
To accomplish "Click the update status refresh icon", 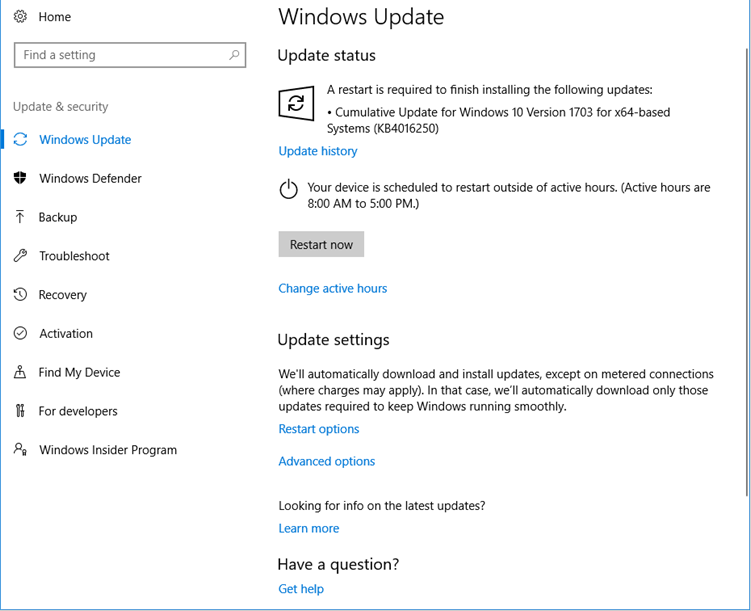I will pyautogui.click(x=296, y=103).
